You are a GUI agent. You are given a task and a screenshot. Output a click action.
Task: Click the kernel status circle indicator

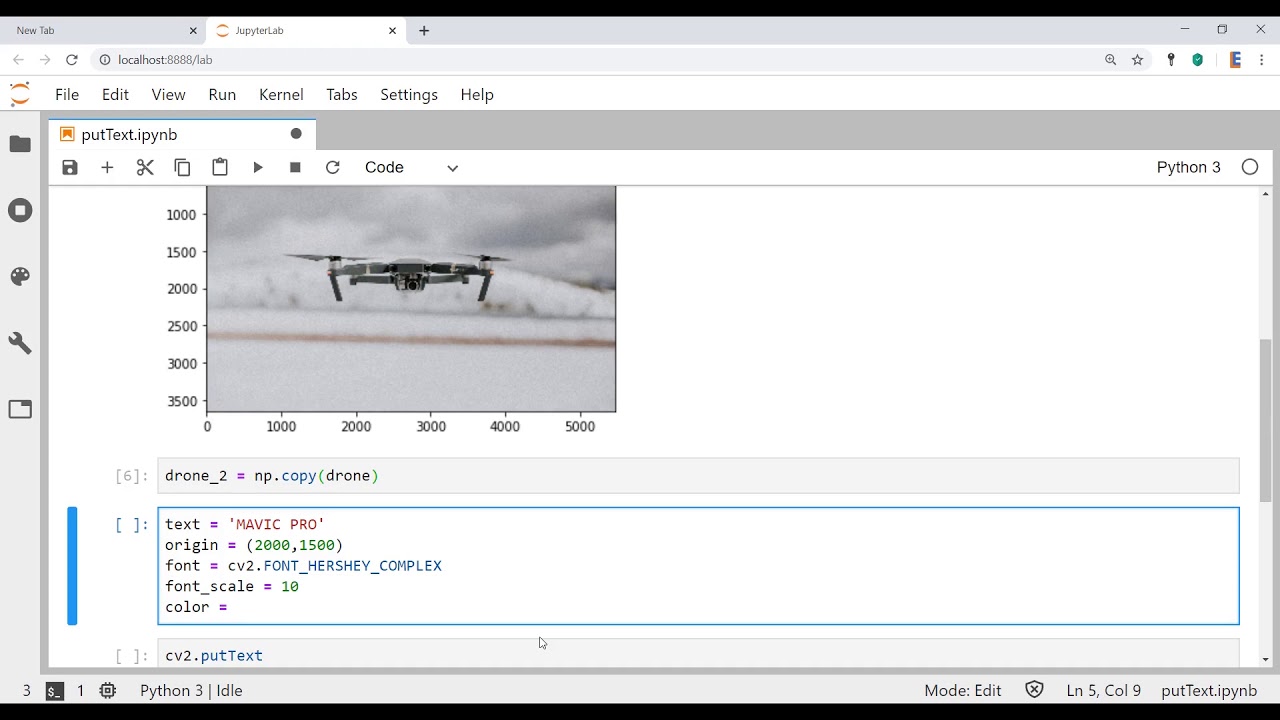1250,167
